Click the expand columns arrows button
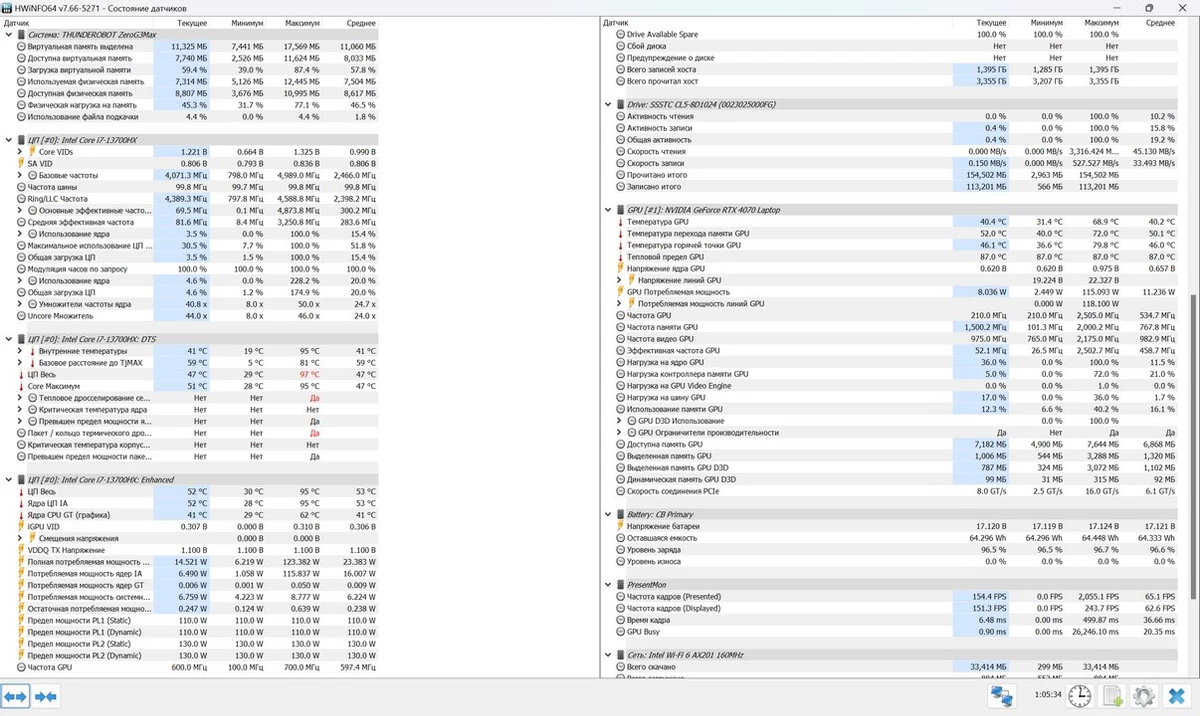1200x716 pixels. [15, 696]
